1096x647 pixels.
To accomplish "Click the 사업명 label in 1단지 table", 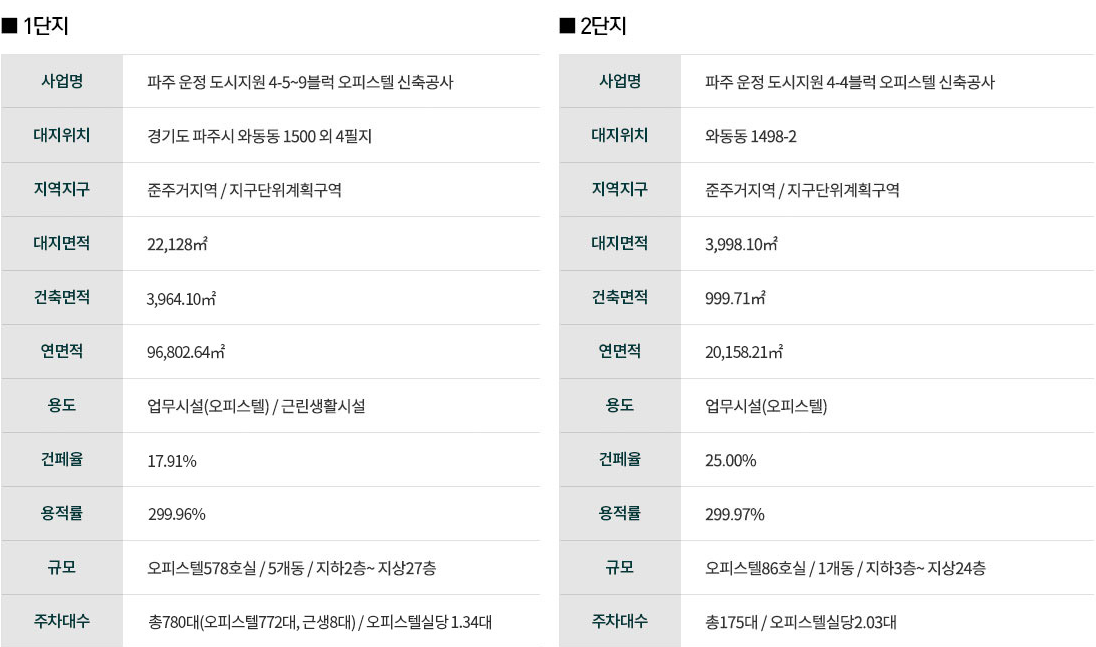I will pos(62,81).
